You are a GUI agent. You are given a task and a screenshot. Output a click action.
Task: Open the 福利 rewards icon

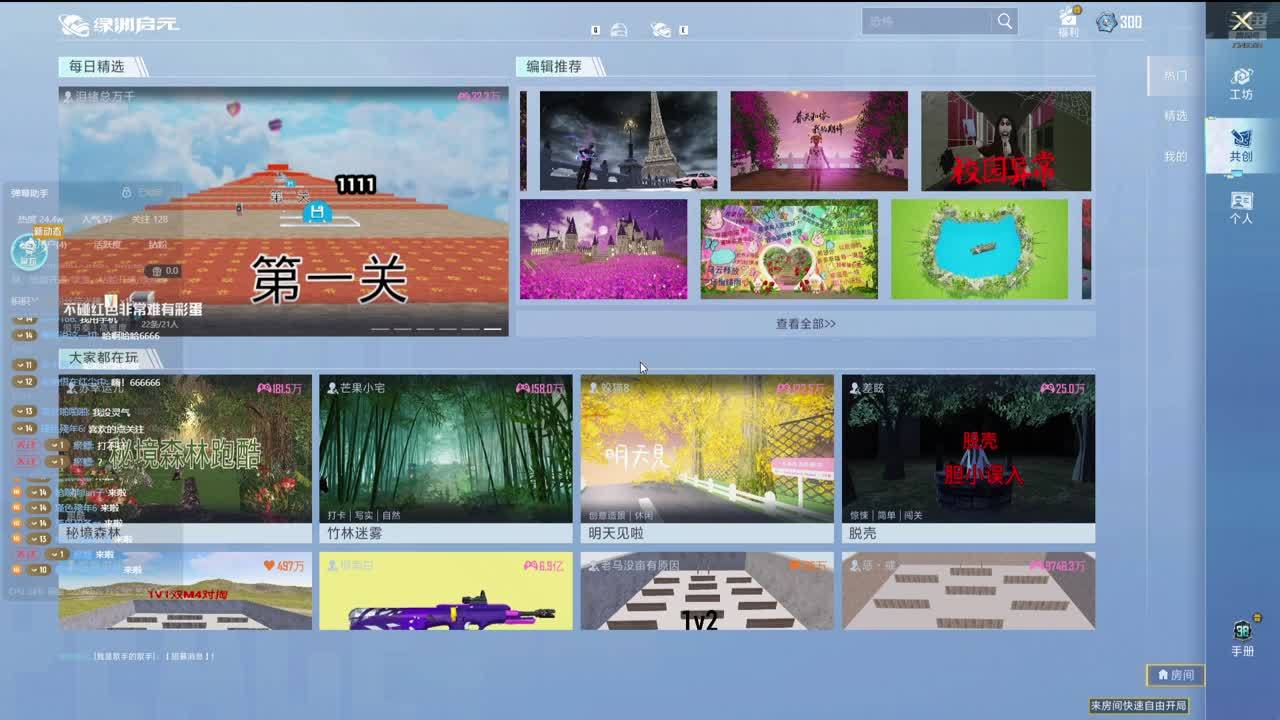click(x=1068, y=20)
